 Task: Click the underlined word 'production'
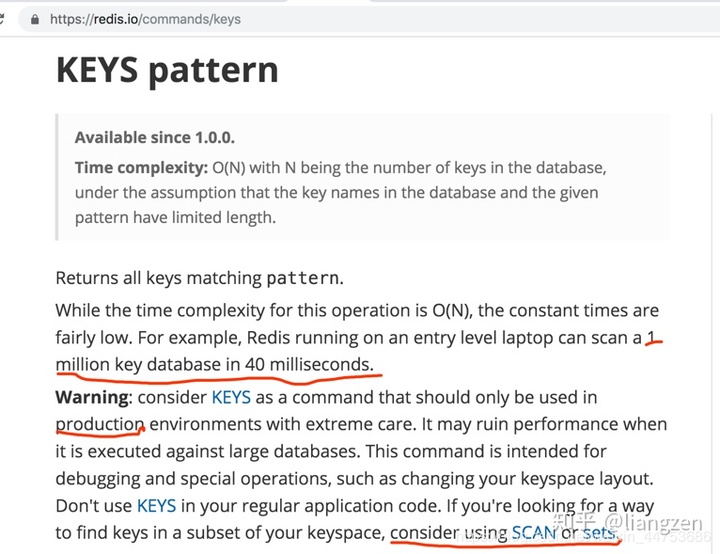[x=99, y=424]
